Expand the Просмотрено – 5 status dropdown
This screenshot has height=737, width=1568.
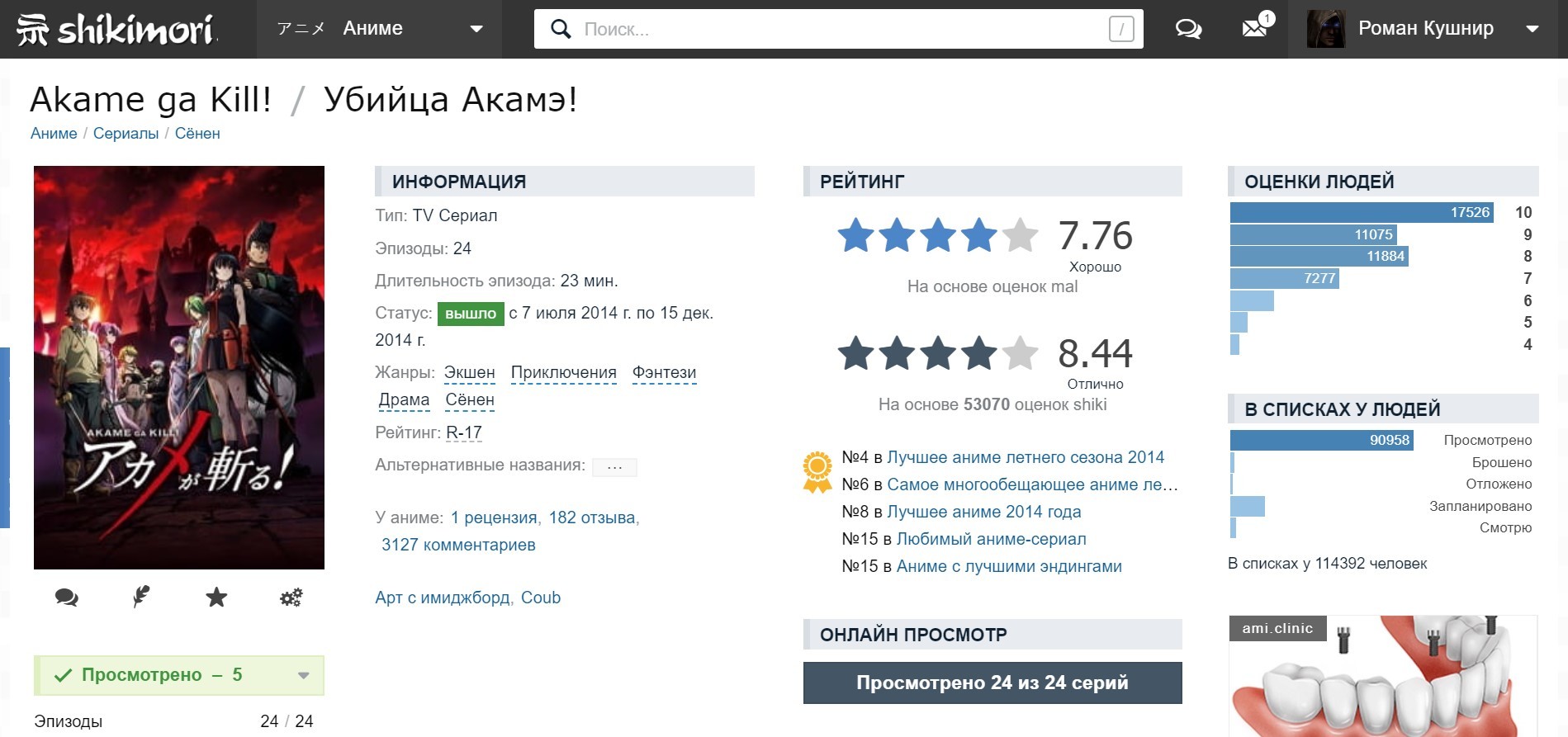coord(303,675)
